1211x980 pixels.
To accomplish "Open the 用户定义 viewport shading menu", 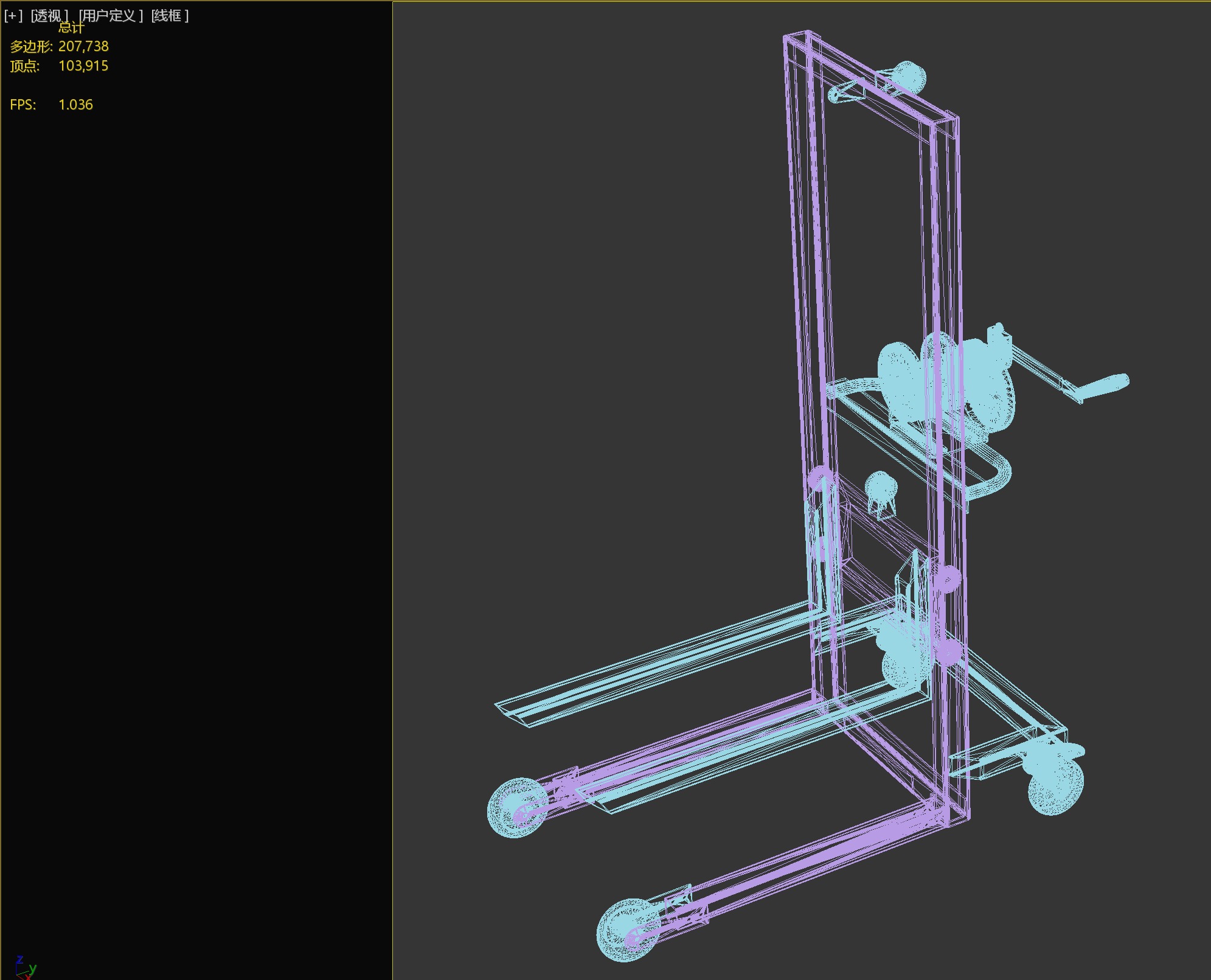I will 111,15.
